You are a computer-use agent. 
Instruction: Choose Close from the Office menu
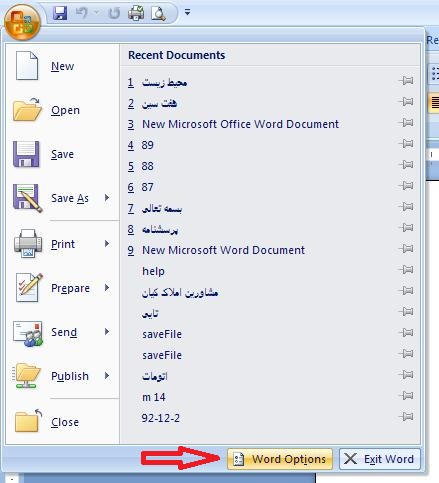coord(63,422)
